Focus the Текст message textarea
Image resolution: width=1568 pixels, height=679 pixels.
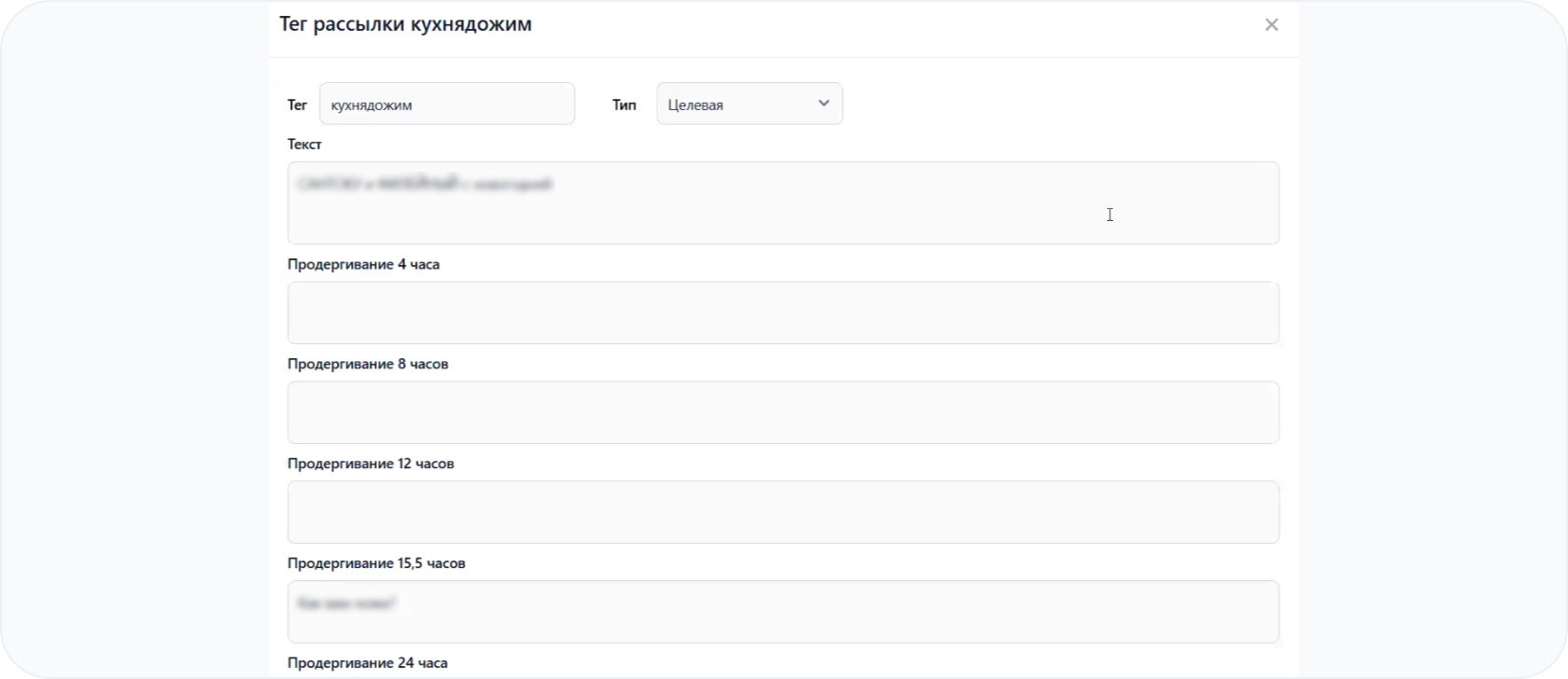[x=783, y=203]
